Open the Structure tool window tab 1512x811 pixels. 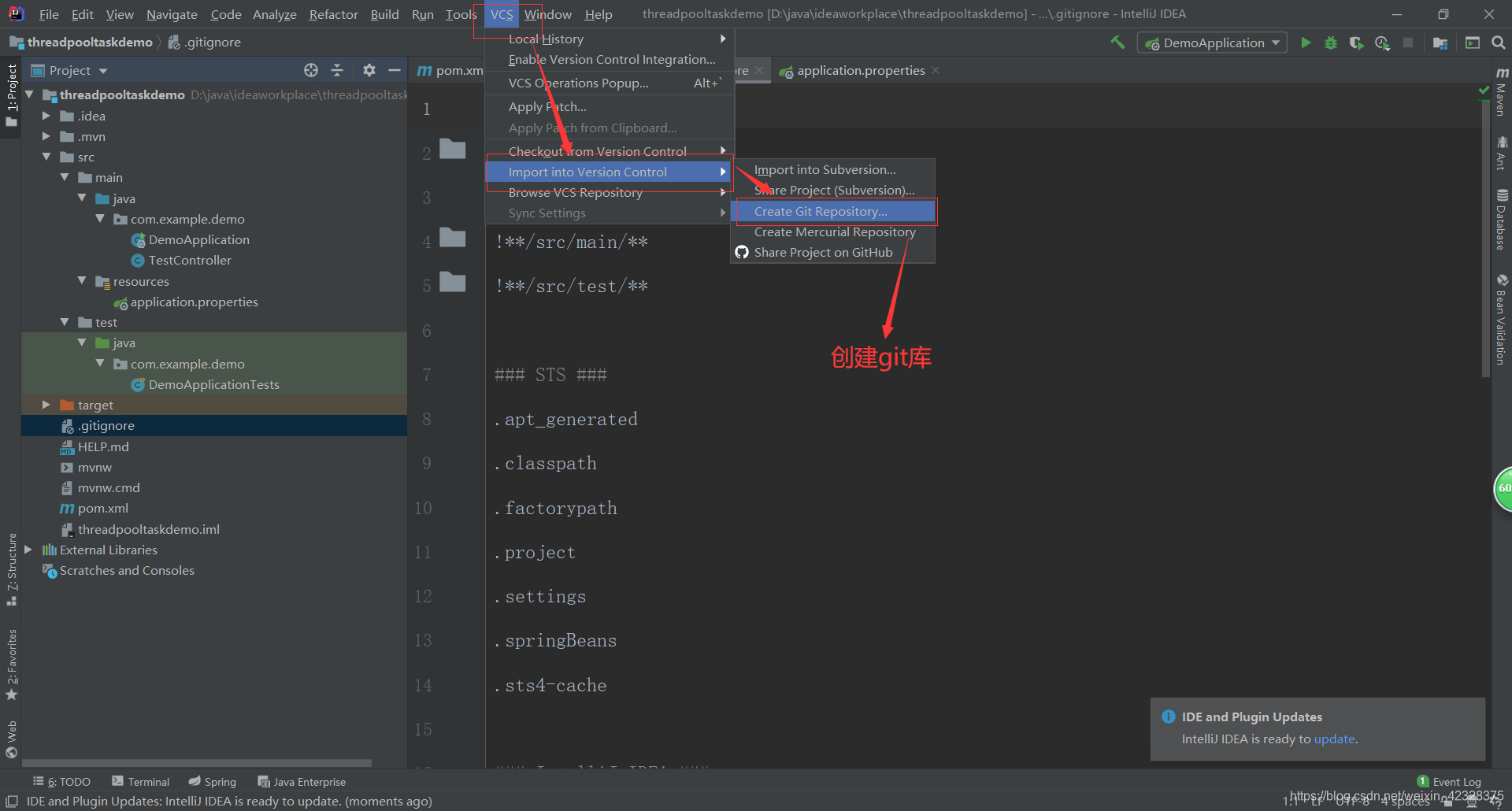pos(11,568)
